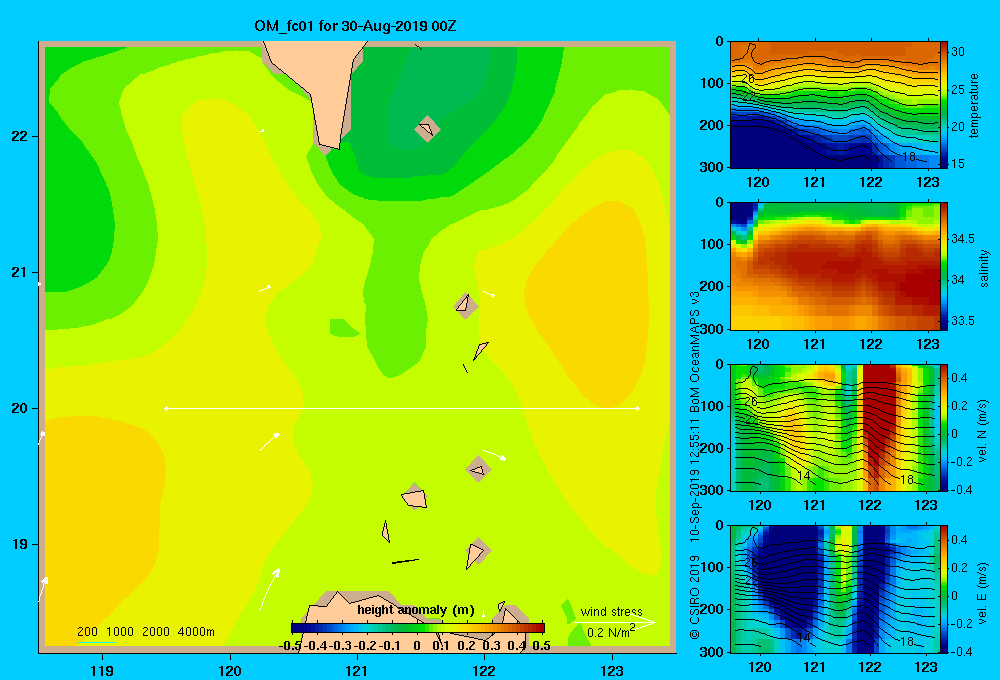Click longitude label "119" on main map
1000x680 pixels.
click(103, 670)
